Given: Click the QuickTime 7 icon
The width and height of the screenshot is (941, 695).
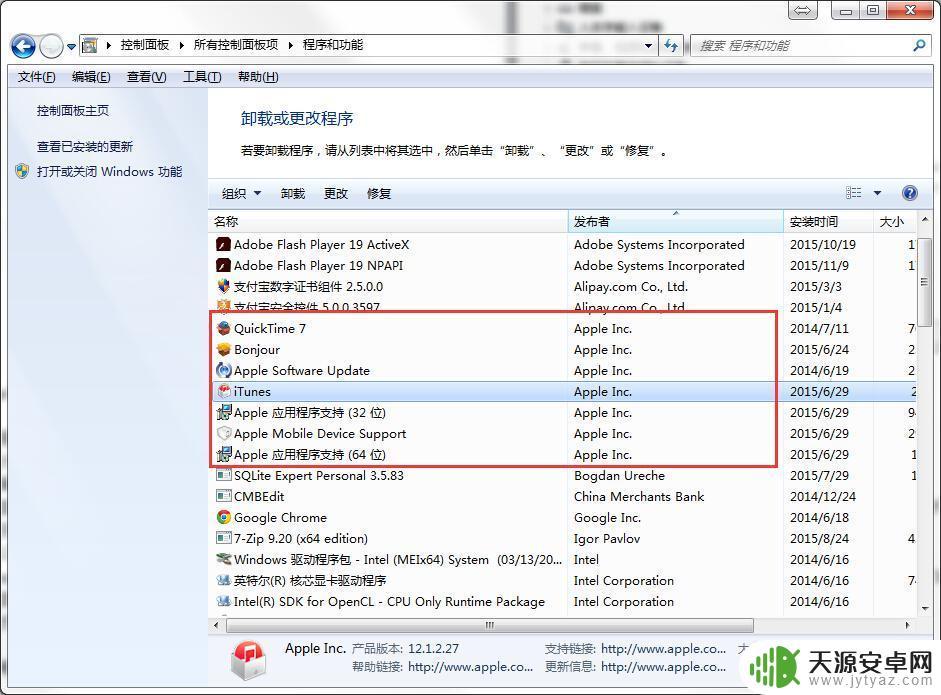Looking at the screenshot, I should point(223,328).
